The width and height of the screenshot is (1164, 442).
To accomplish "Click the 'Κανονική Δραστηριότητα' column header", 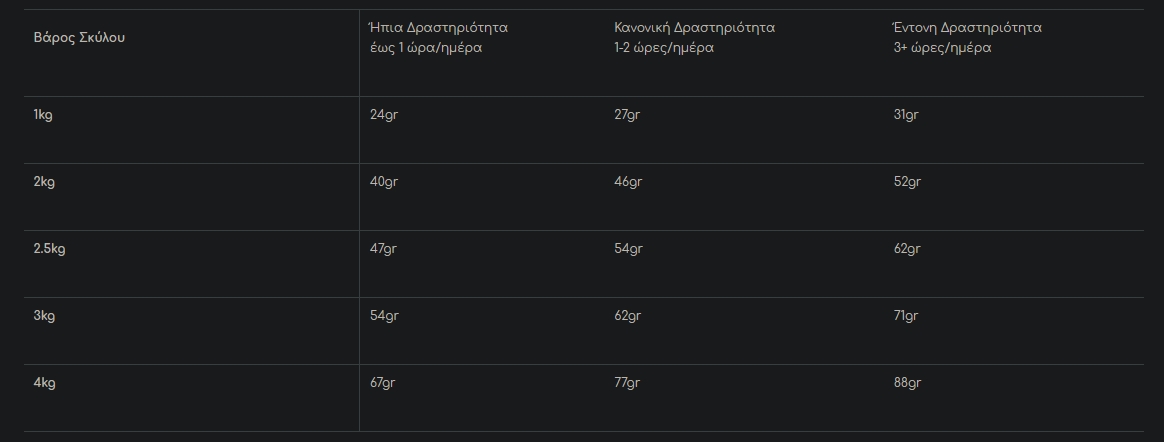I will (694, 28).
